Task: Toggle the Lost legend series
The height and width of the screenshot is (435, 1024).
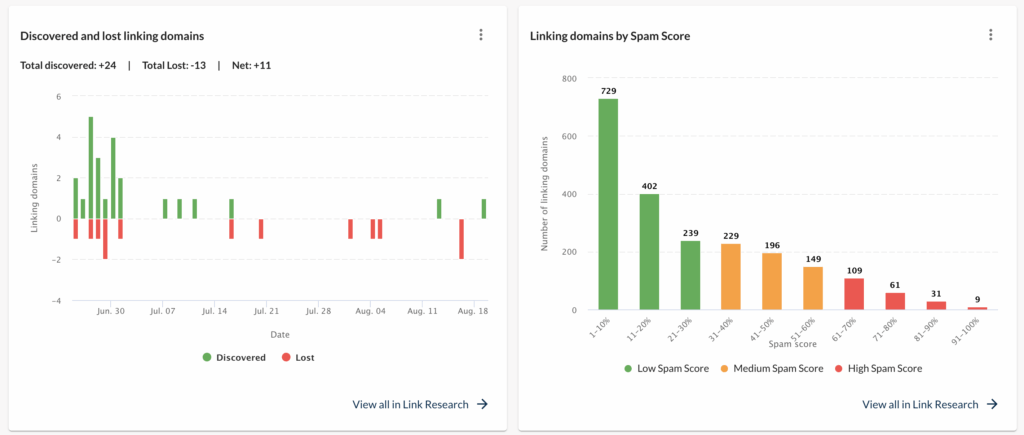Action: click(x=298, y=357)
